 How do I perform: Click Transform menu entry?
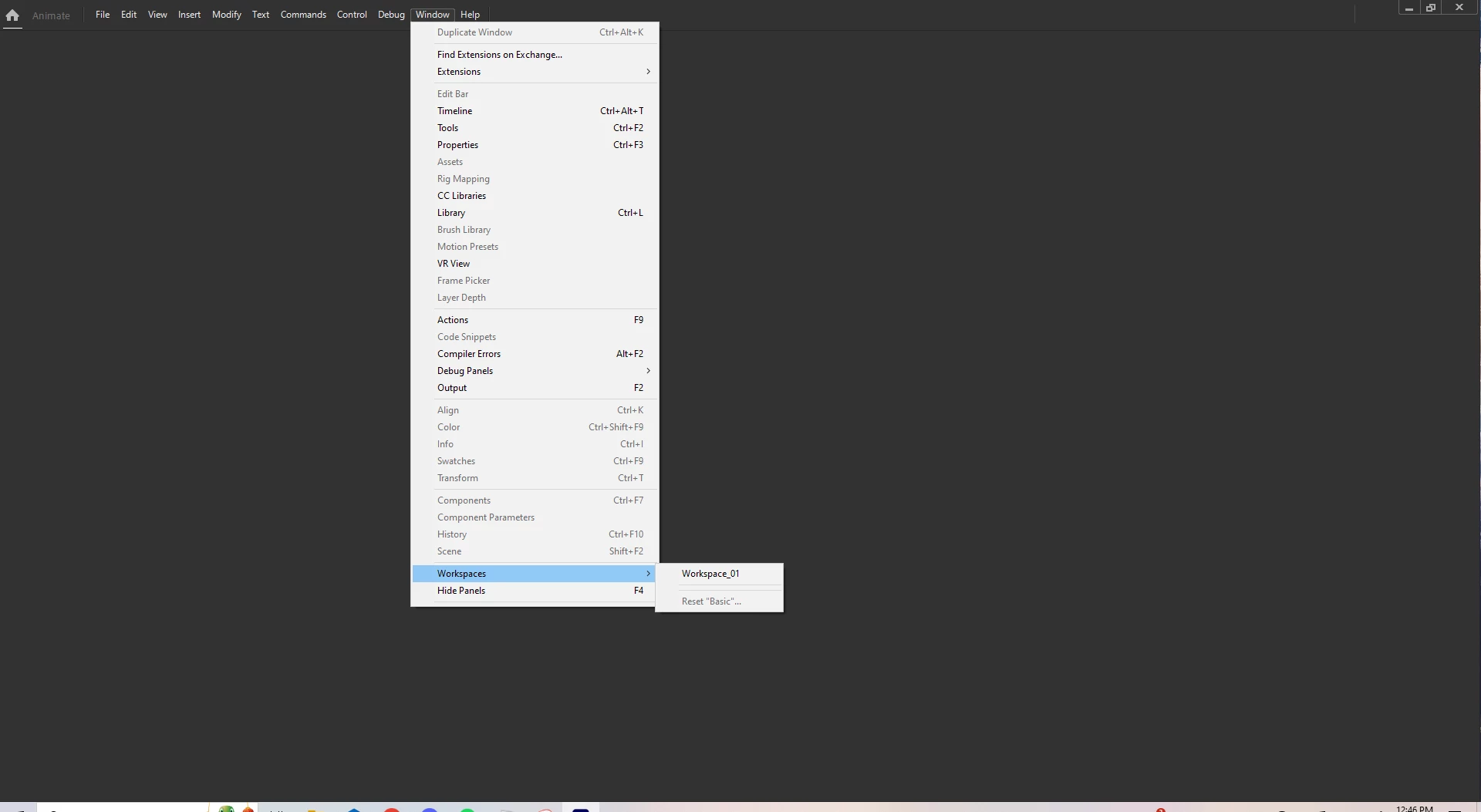click(x=534, y=478)
